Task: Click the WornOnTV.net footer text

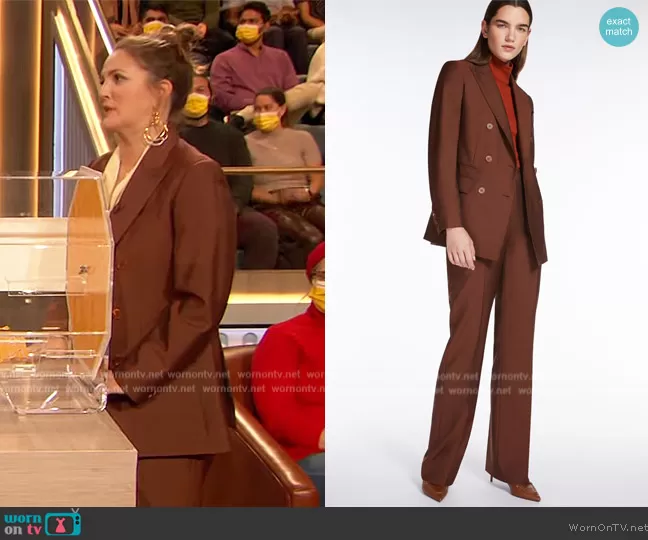Action: tap(608, 527)
